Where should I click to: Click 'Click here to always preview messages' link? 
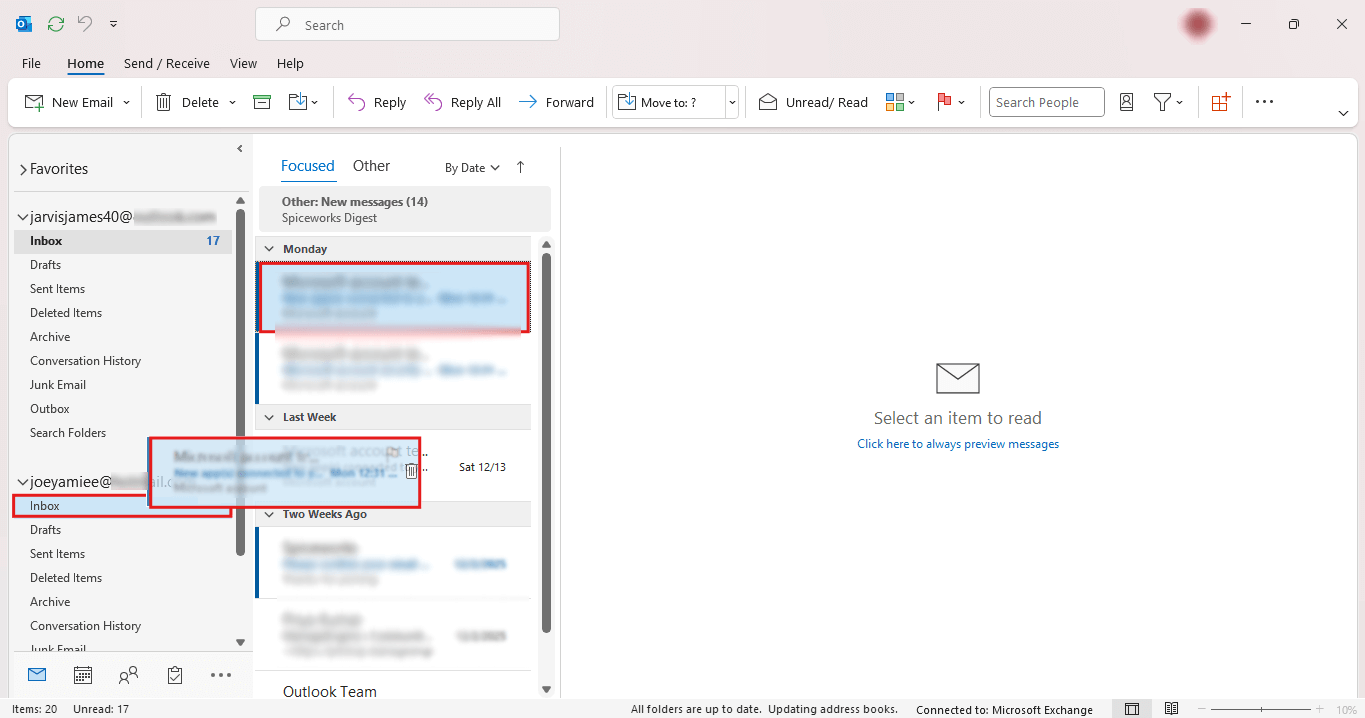(x=957, y=443)
